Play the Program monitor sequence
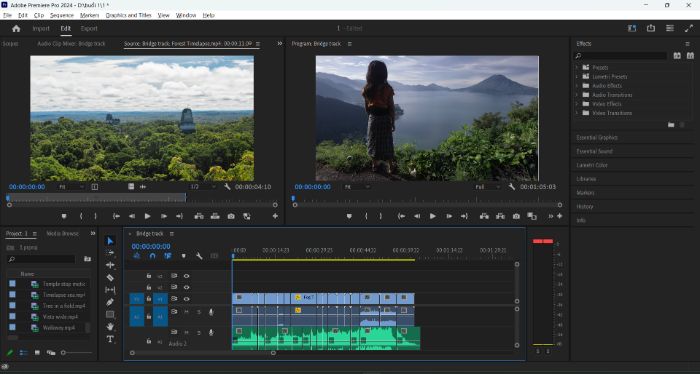Viewport: 700px width, 374px height. click(x=433, y=216)
